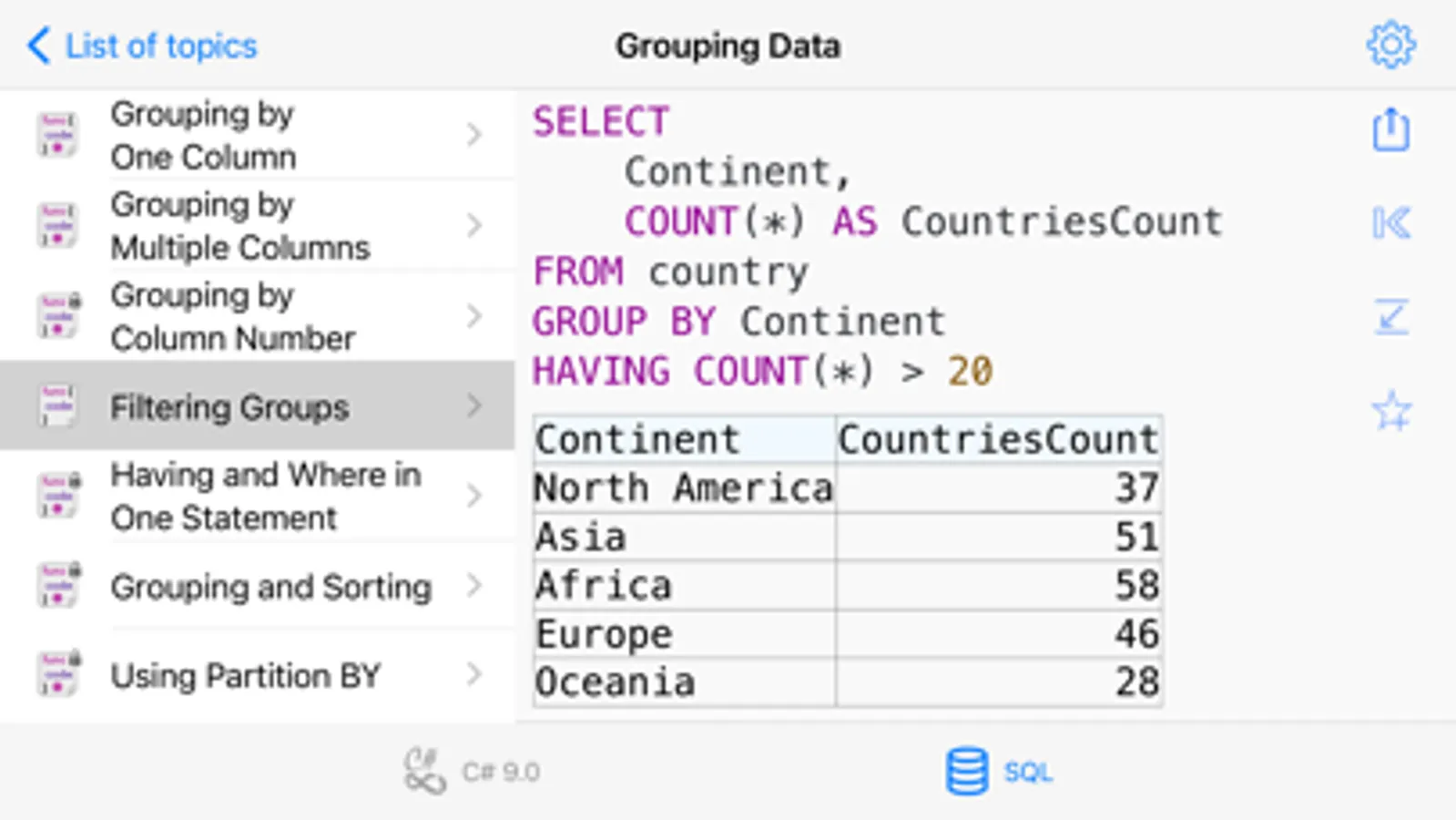Select the Filtering Groups topic
The image size is (1456, 820).
coord(229,406)
